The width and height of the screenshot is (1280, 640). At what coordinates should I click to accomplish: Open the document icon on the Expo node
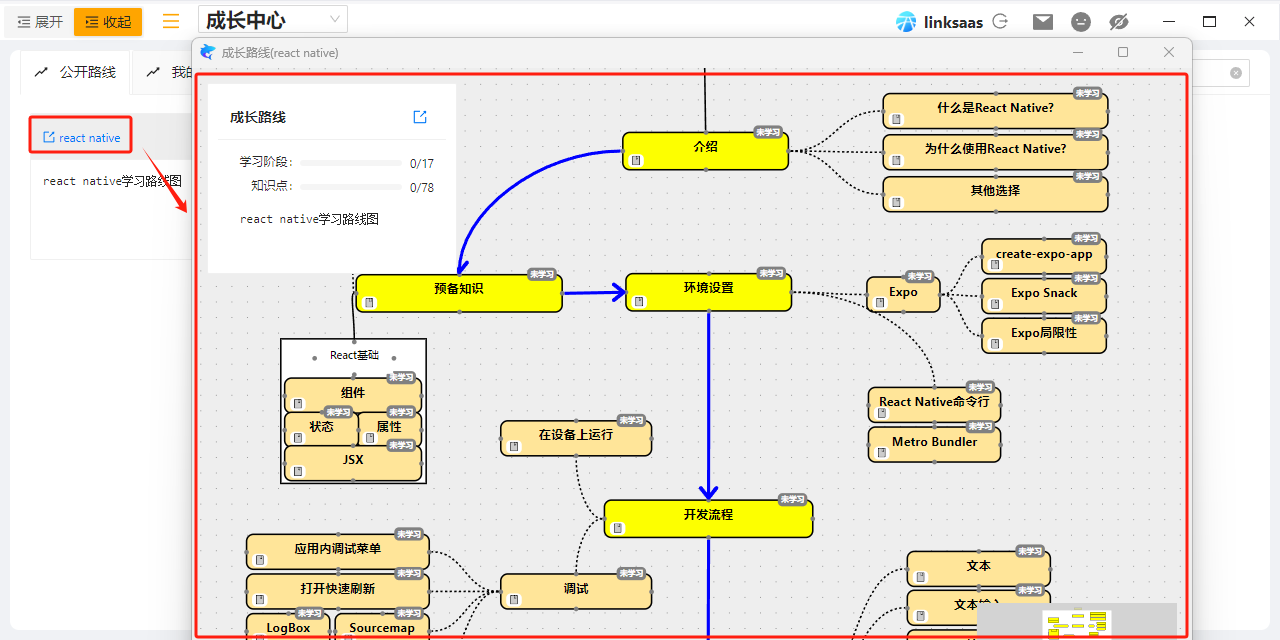(x=879, y=303)
